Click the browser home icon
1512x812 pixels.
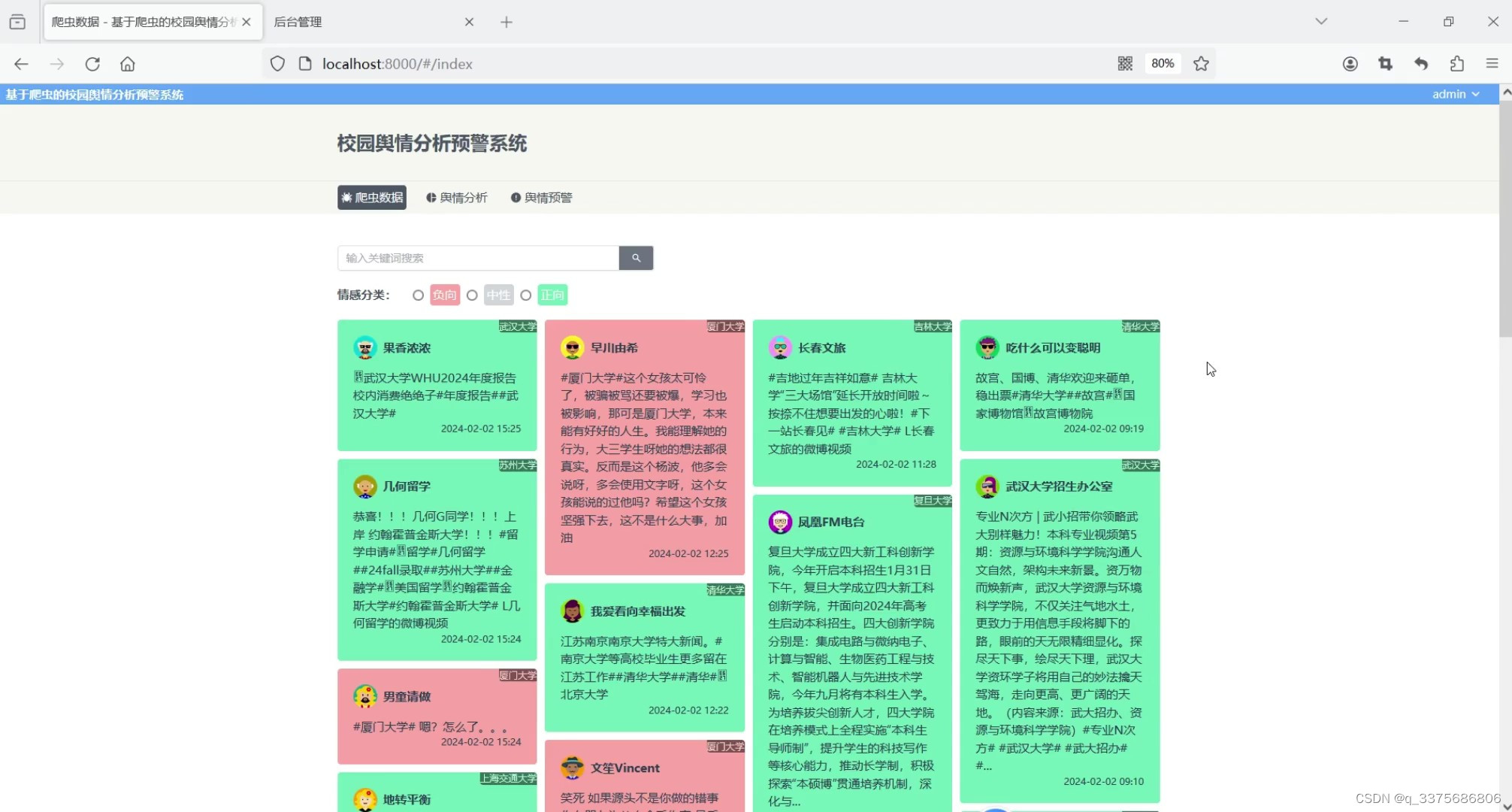click(x=128, y=64)
